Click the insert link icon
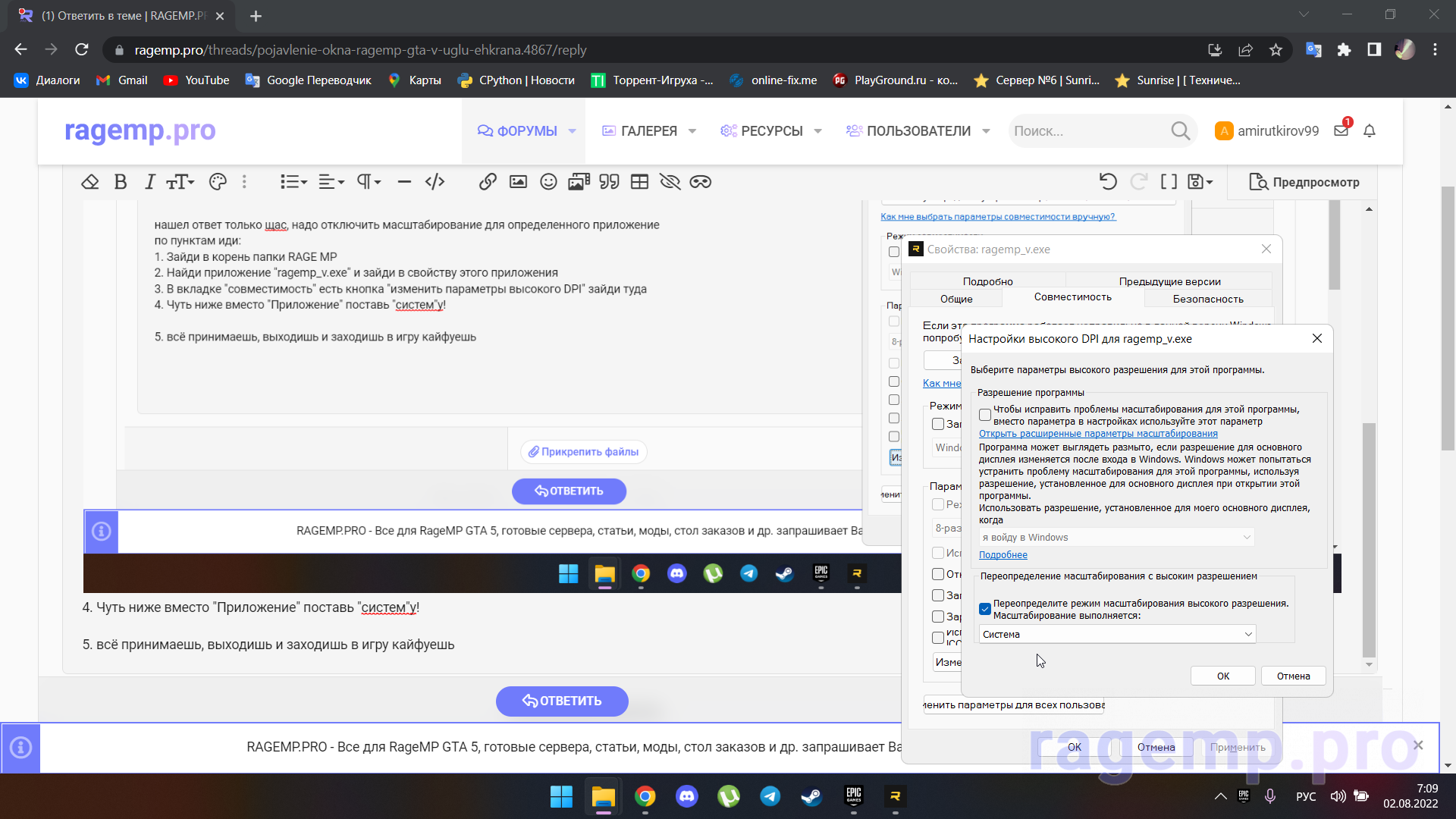The width and height of the screenshot is (1456, 819). pos(488,182)
